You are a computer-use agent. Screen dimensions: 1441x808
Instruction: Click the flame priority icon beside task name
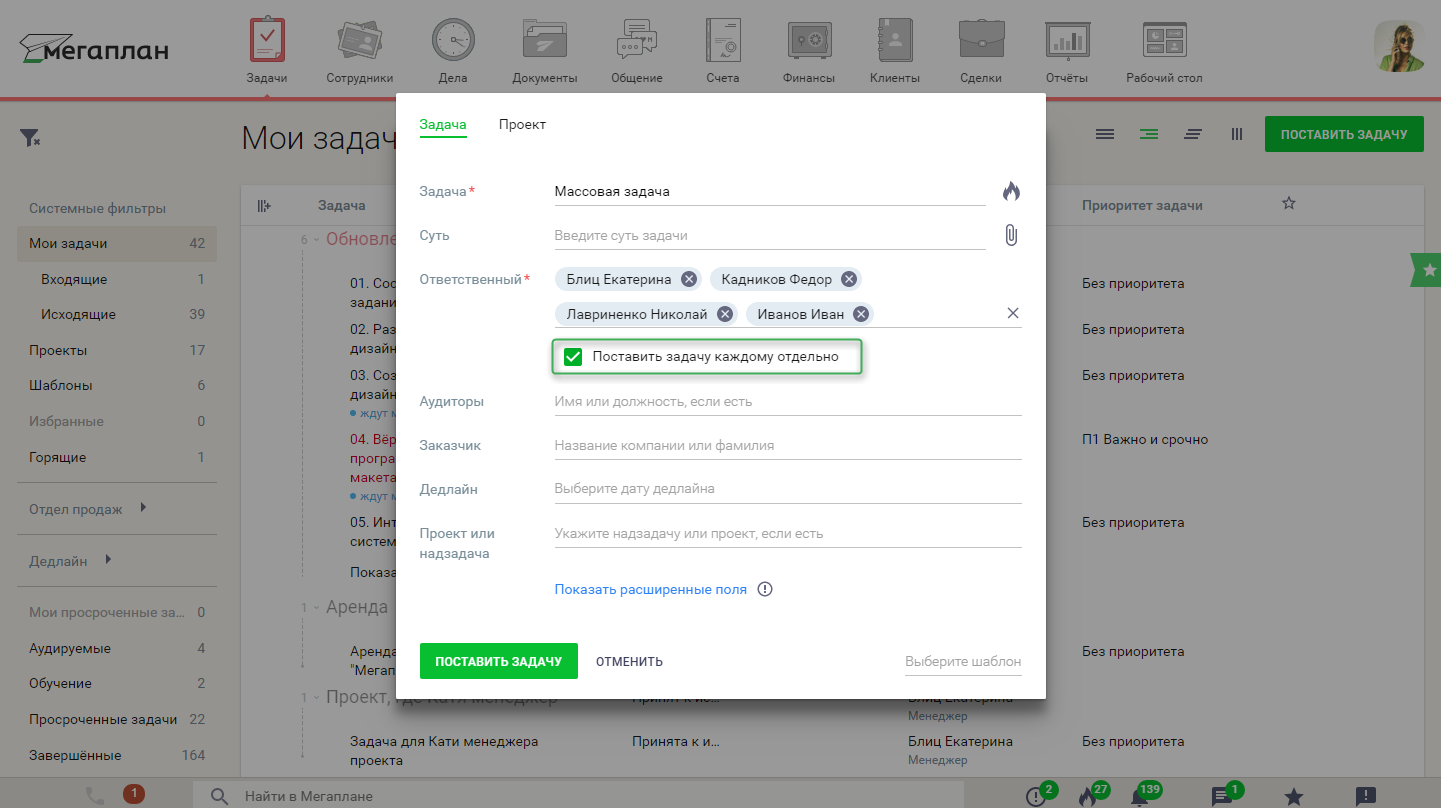[x=1011, y=192]
